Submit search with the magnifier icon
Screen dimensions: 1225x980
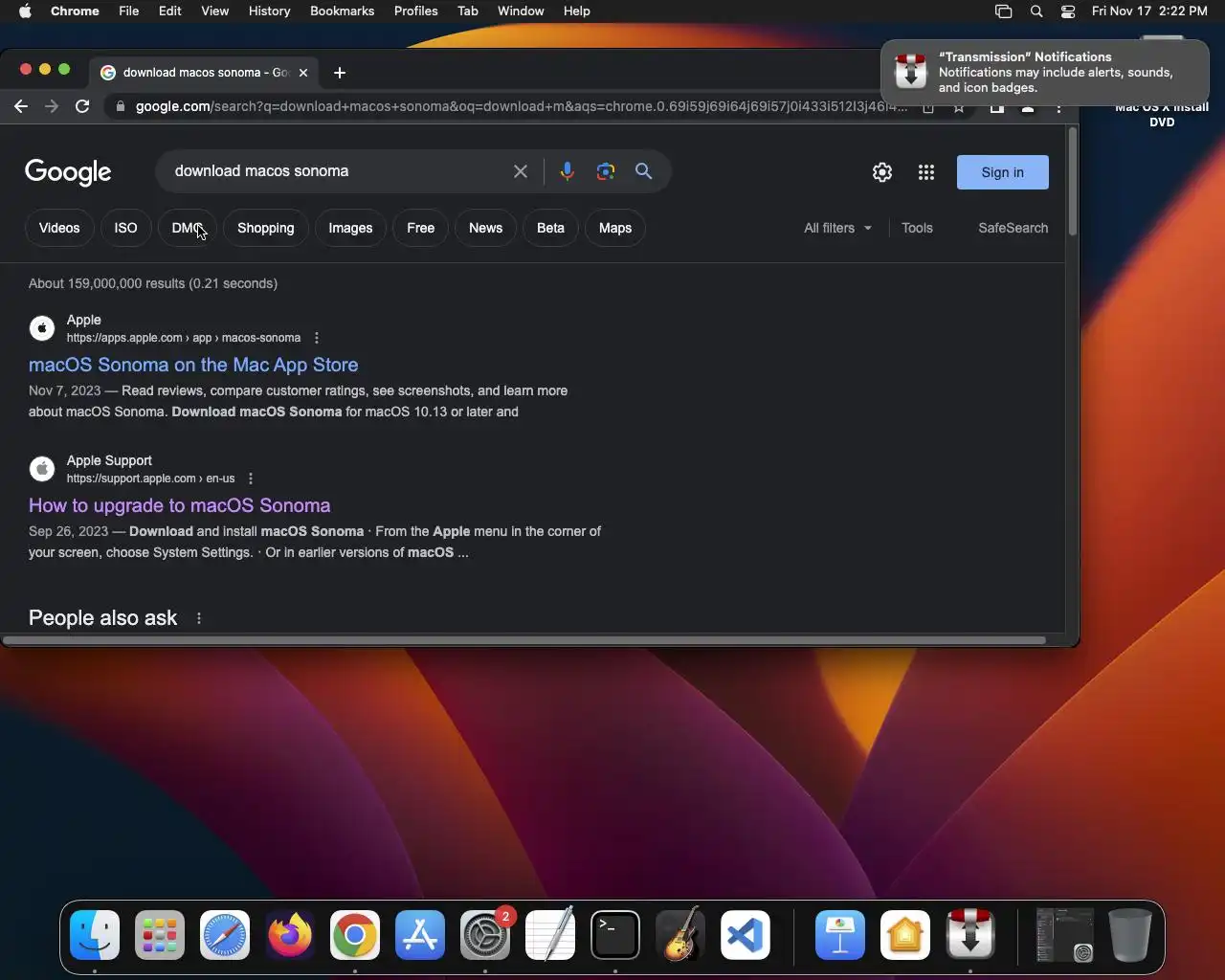pyautogui.click(x=644, y=171)
